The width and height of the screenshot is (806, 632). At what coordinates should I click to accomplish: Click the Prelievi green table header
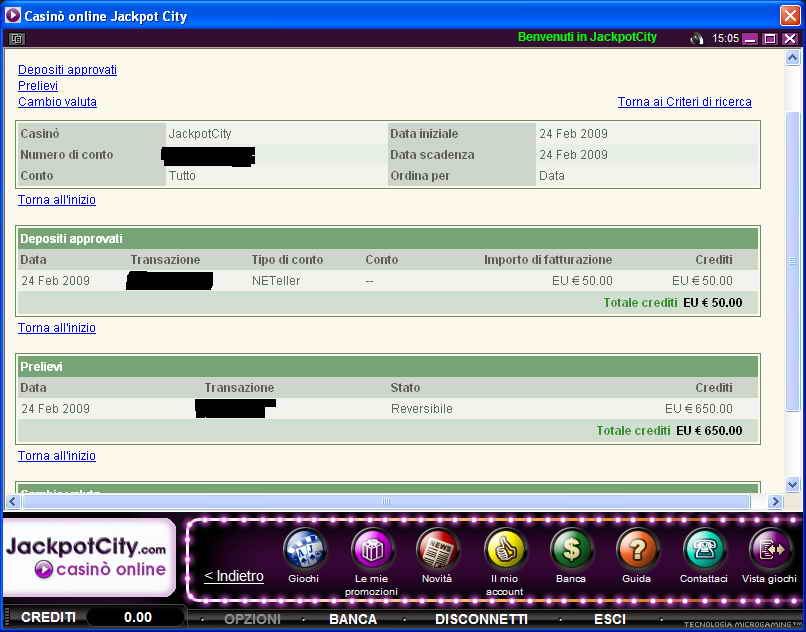coord(388,367)
